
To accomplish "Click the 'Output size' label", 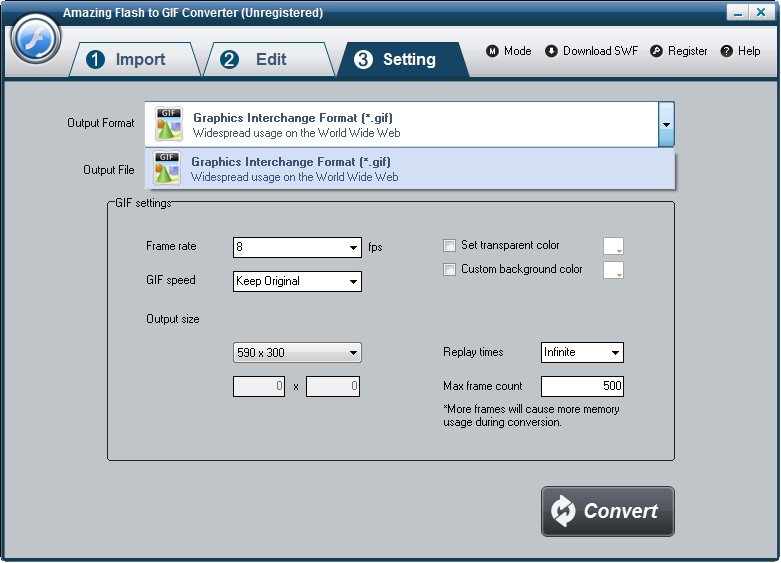I will pyautogui.click(x=172, y=319).
